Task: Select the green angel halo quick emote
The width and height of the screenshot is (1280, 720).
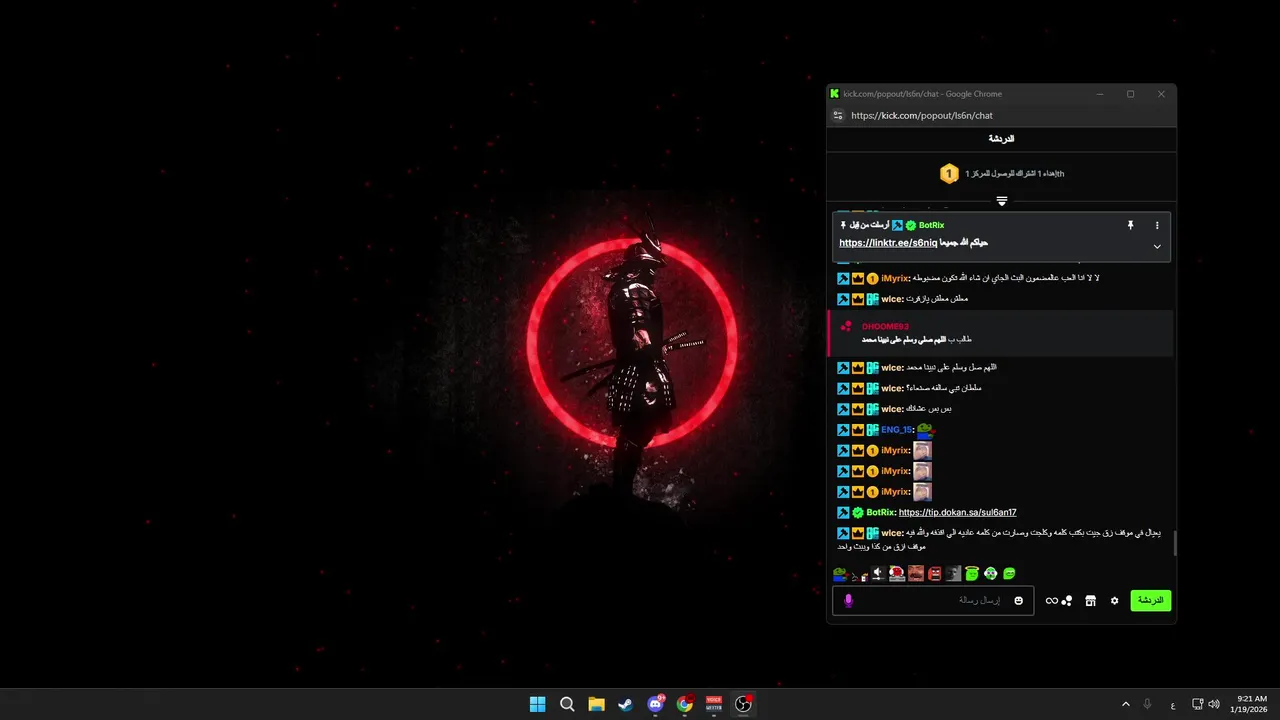Action: pyautogui.click(x=972, y=574)
